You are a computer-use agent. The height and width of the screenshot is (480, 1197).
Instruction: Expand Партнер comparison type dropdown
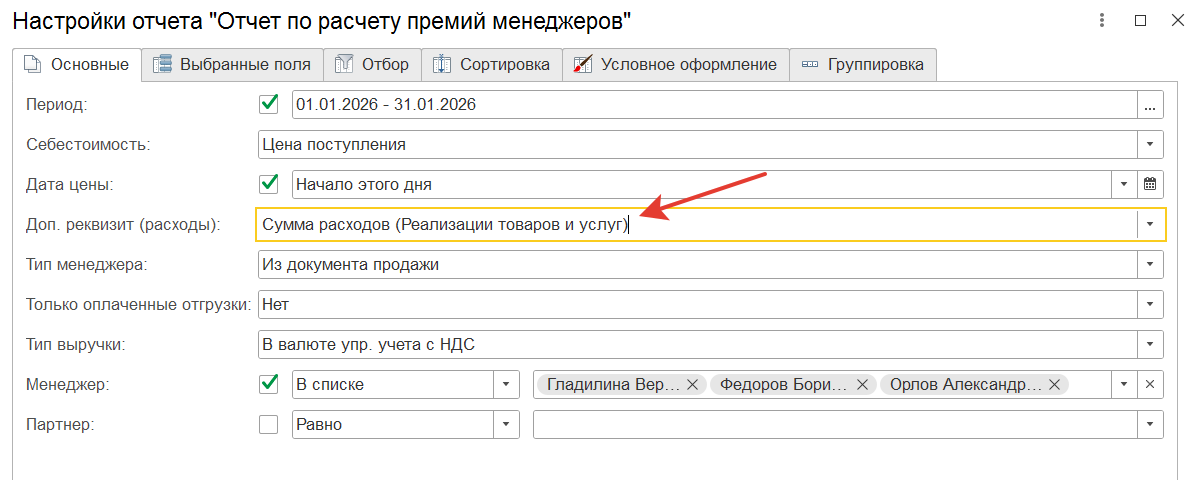pyautogui.click(x=506, y=424)
